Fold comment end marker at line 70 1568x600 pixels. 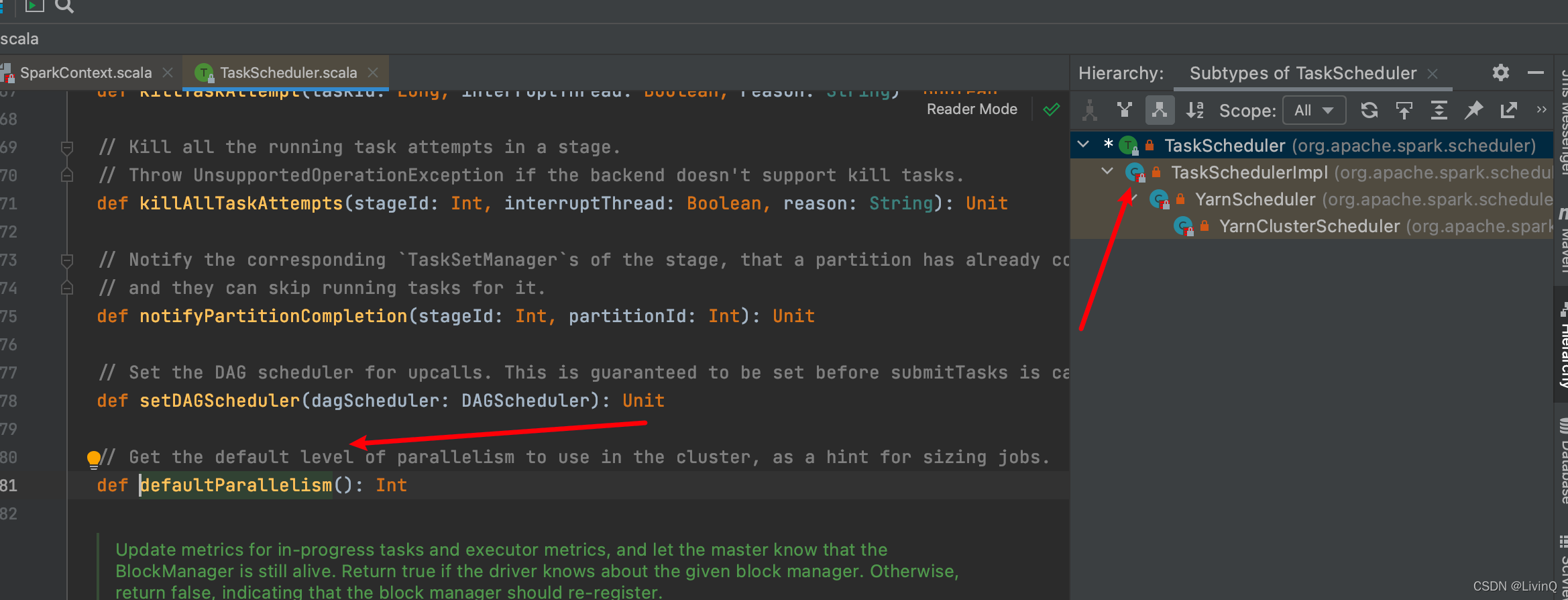[x=66, y=175]
